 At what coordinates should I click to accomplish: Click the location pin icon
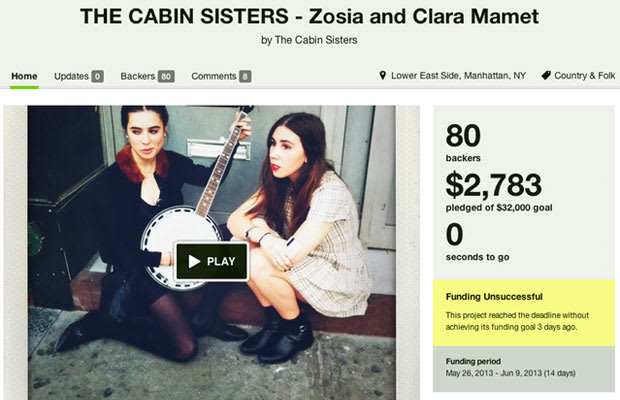382,75
